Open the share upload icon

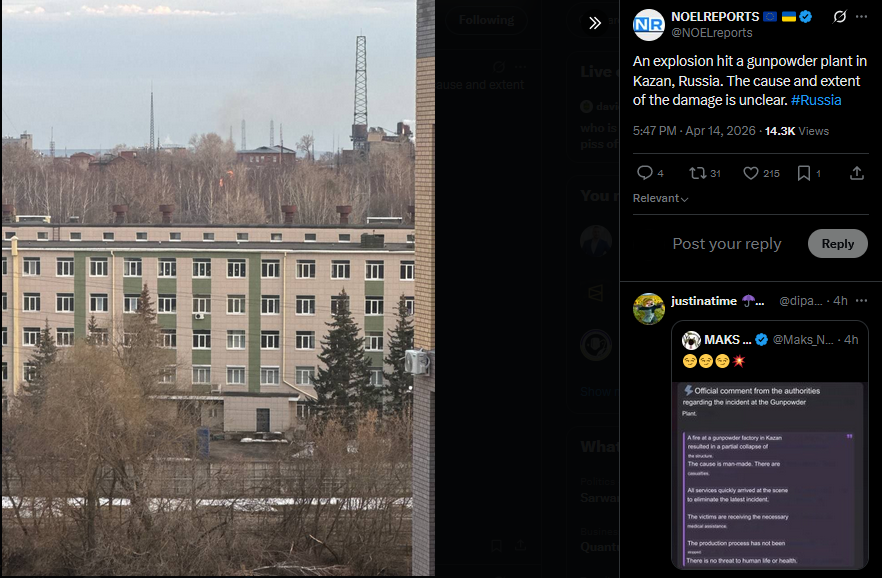coord(857,173)
